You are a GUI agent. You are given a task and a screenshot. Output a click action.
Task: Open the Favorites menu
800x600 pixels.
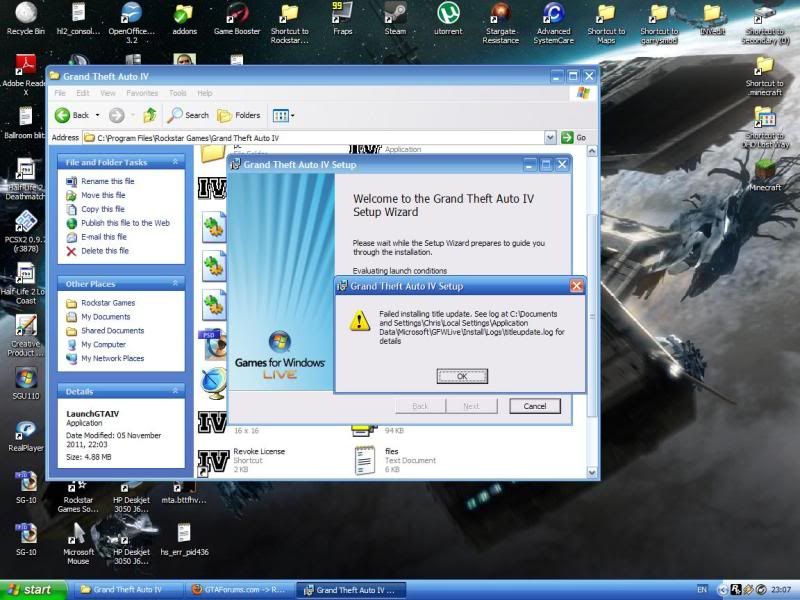point(141,93)
